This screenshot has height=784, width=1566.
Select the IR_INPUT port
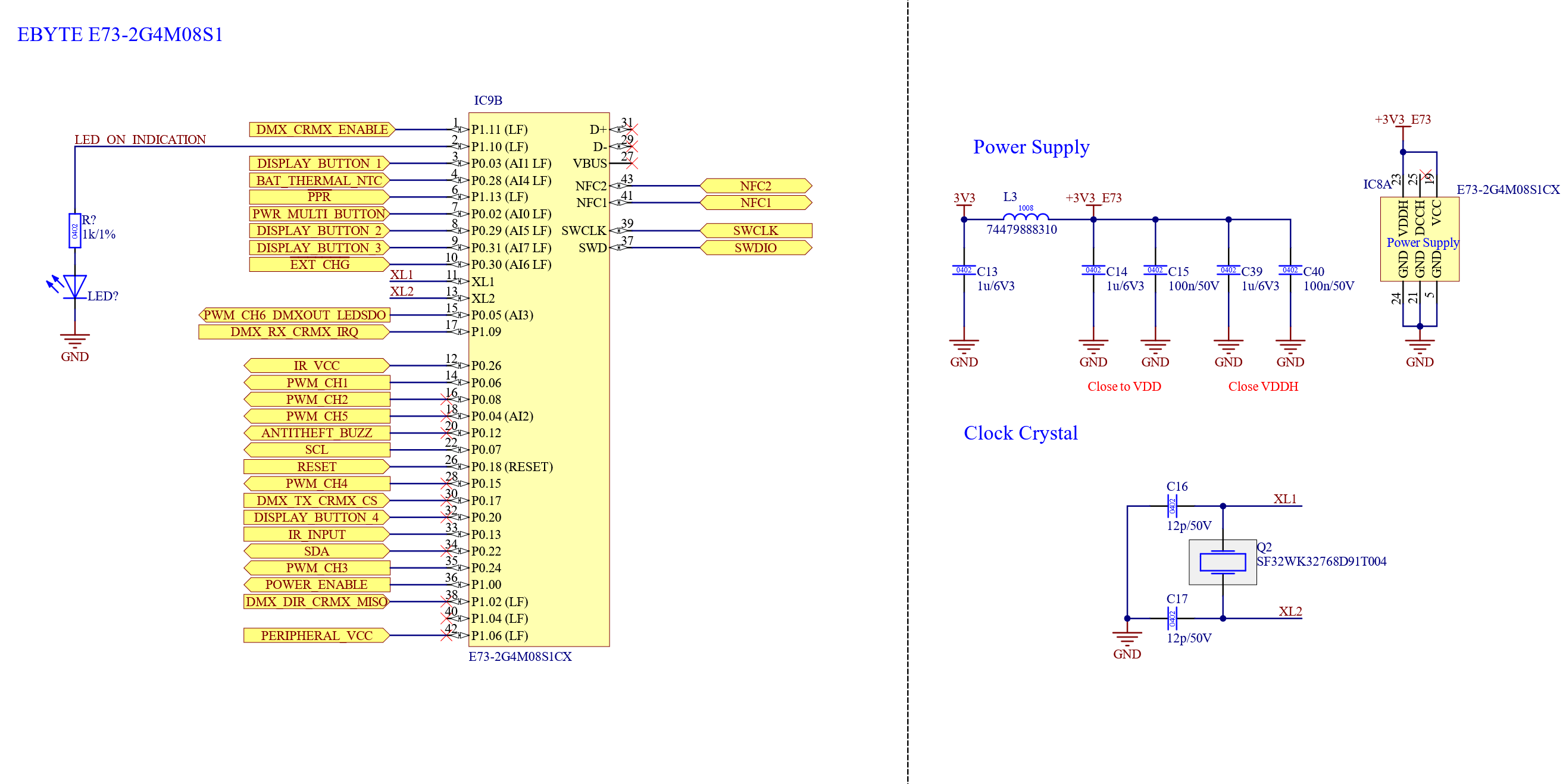(317, 534)
